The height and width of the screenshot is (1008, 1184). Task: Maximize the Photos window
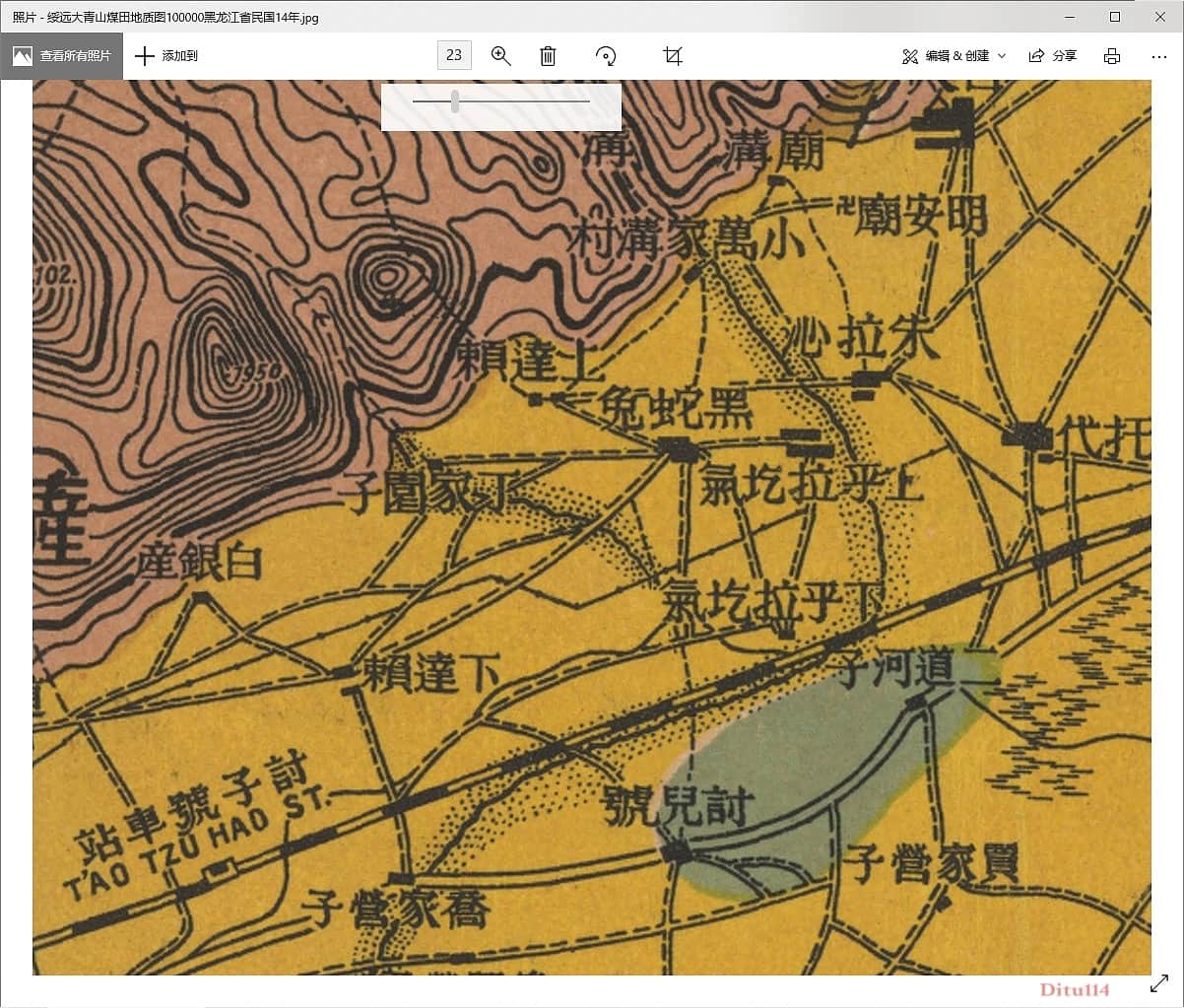[1115, 17]
